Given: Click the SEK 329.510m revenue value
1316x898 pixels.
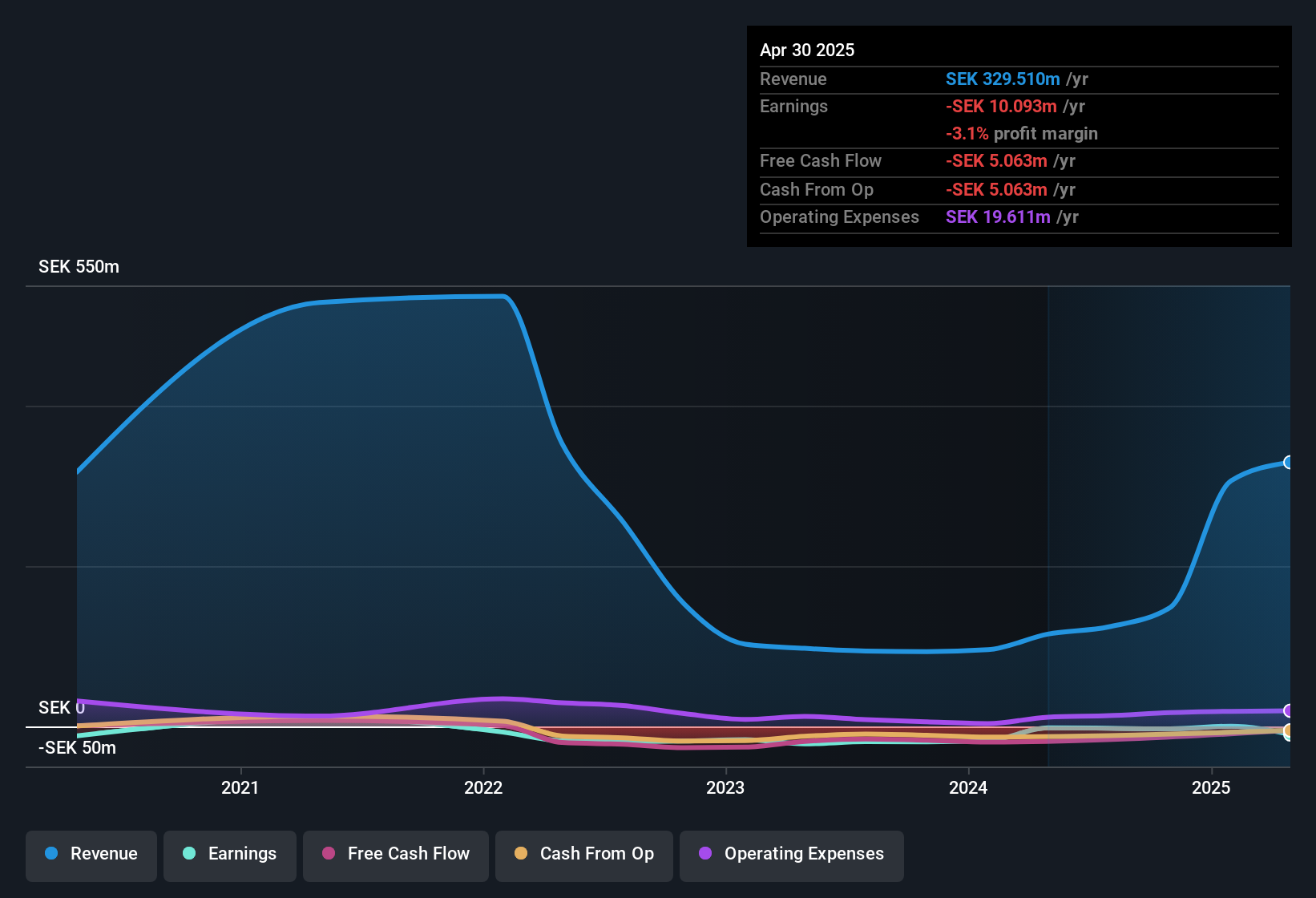Looking at the screenshot, I should coord(1003,79).
